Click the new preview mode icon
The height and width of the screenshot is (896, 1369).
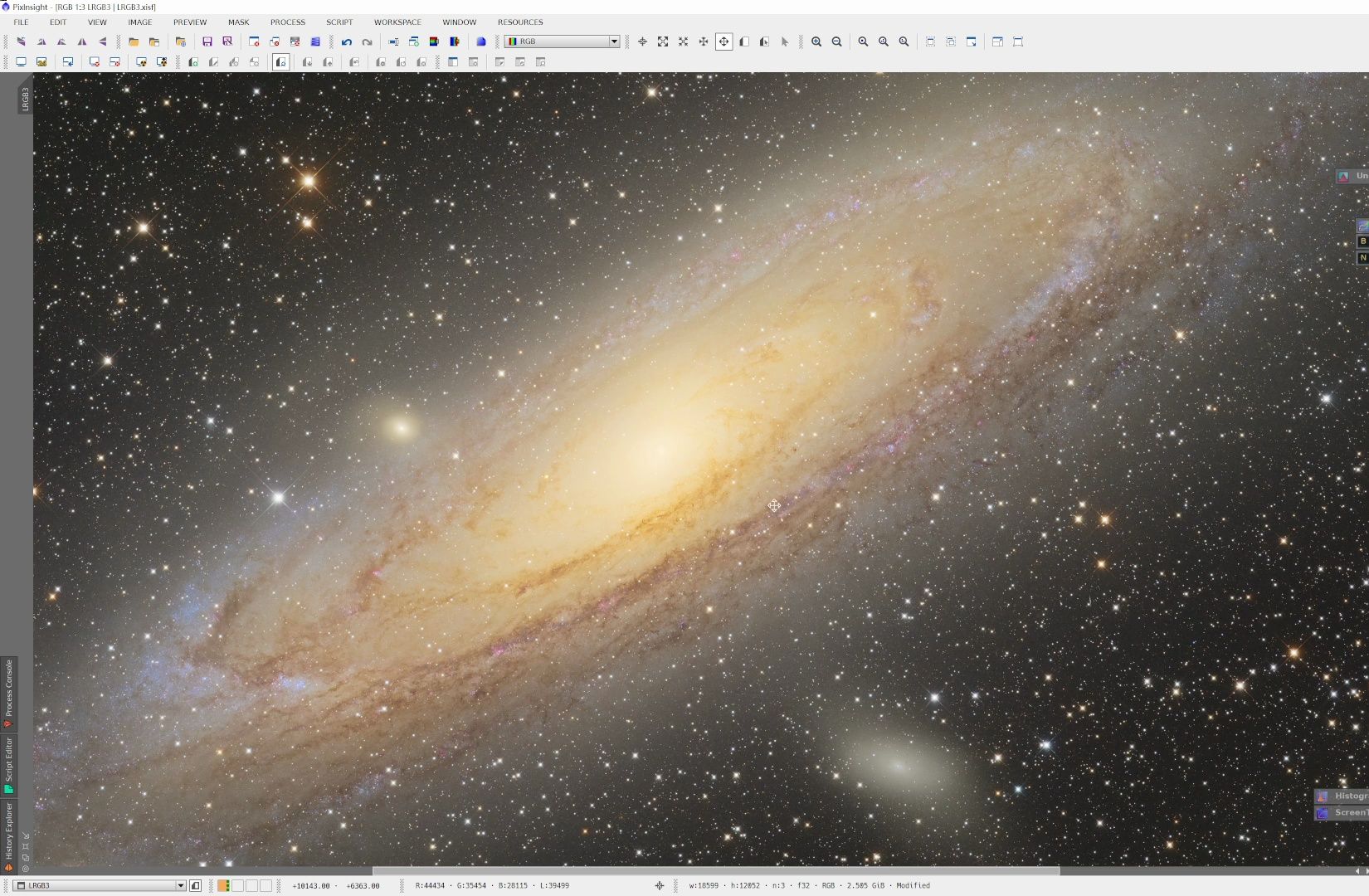pos(743,41)
